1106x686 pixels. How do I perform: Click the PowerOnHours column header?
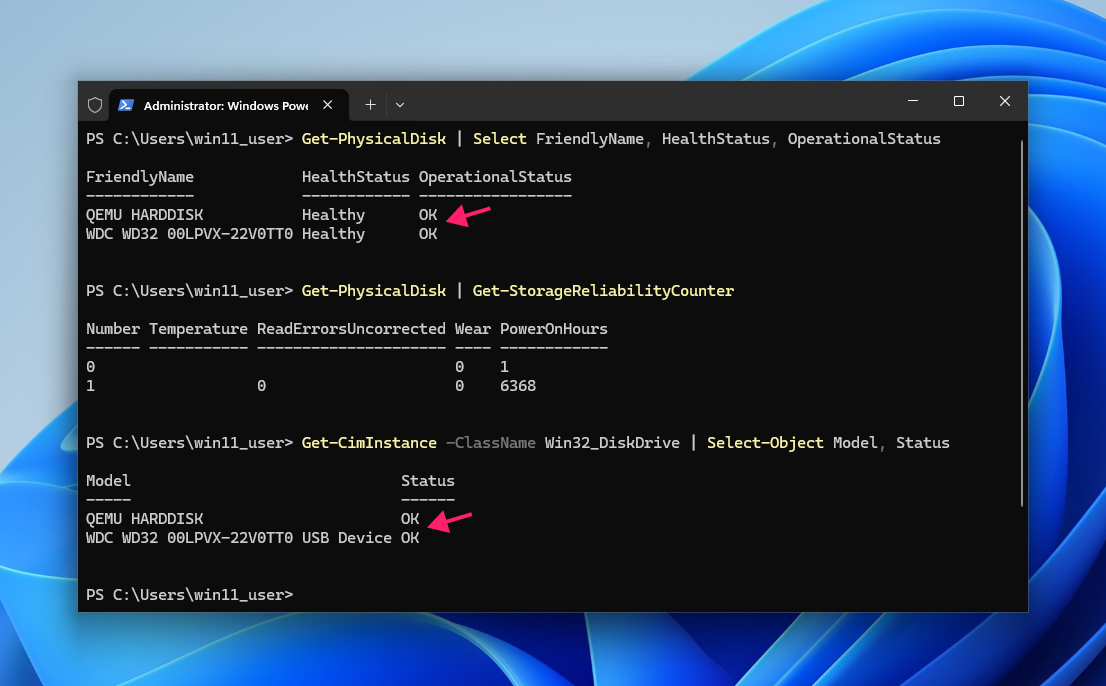554,329
